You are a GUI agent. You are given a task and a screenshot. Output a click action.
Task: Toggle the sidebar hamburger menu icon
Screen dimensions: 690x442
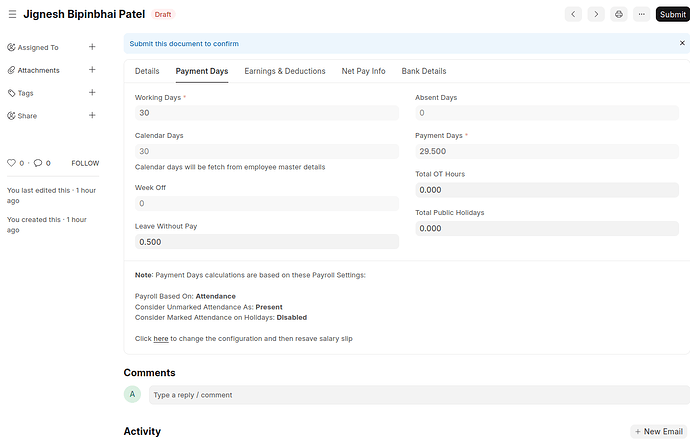point(12,15)
